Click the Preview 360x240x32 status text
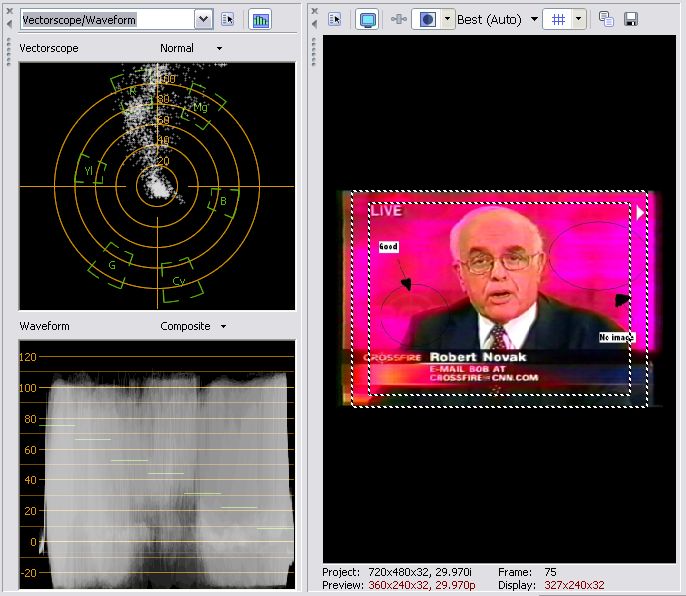 pyautogui.click(x=399, y=585)
